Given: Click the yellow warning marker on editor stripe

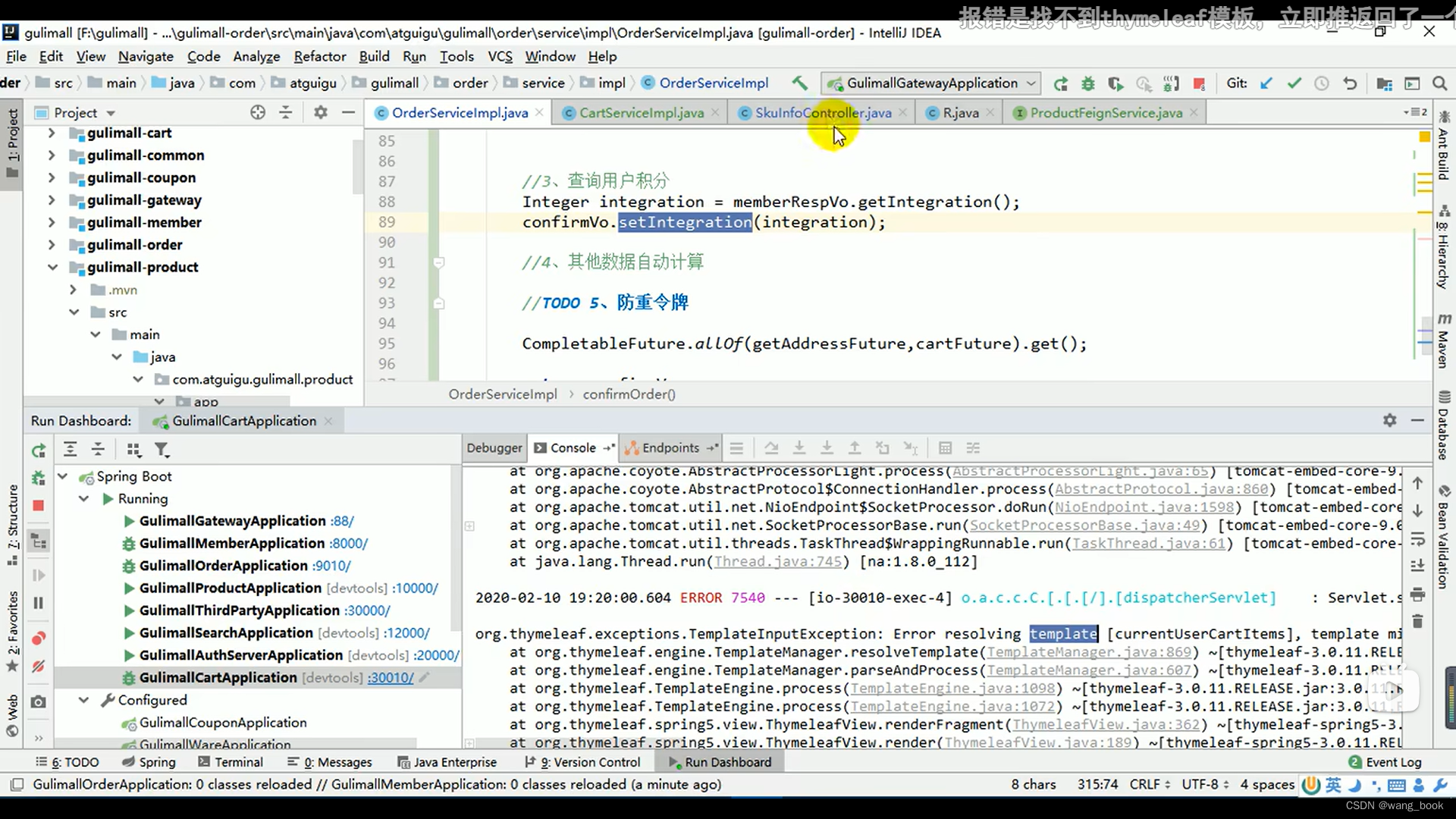Looking at the screenshot, I should pos(1423,136).
